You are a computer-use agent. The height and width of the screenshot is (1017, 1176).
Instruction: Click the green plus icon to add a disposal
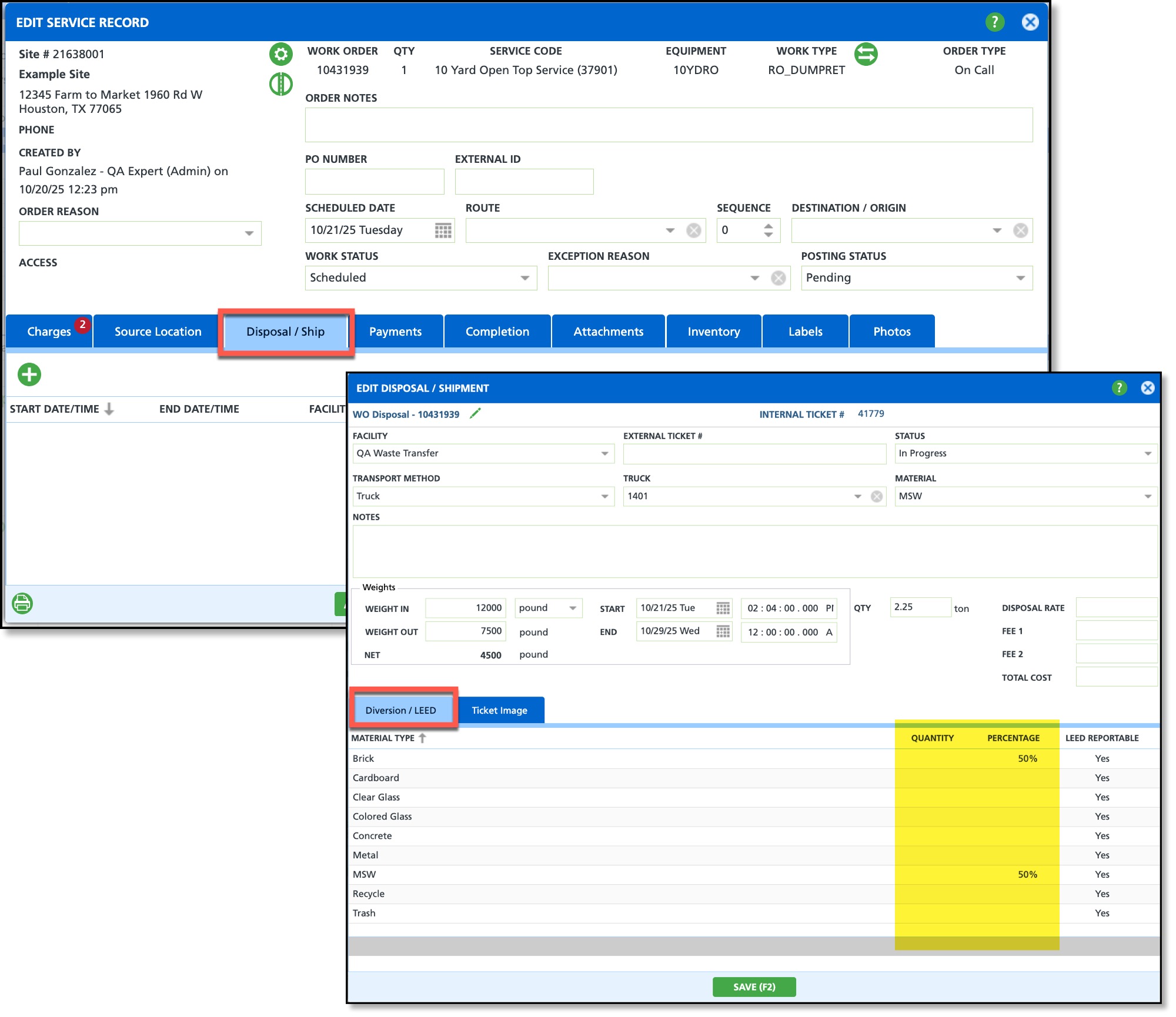pyautogui.click(x=29, y=374)
